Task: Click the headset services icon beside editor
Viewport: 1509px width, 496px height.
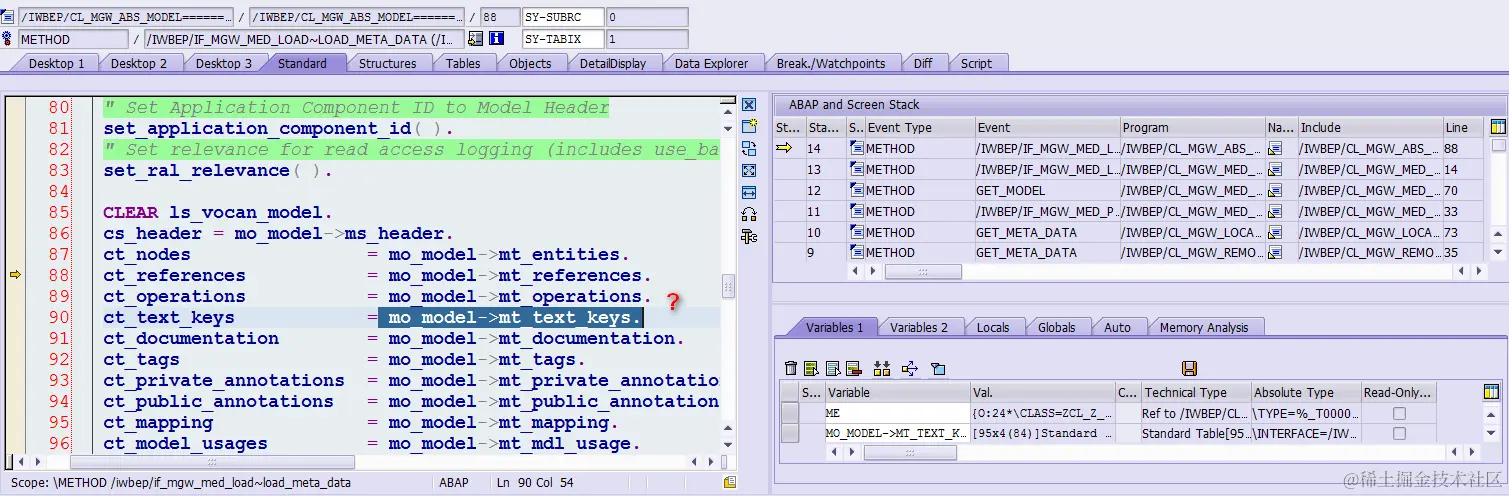Action: pos(748,214)
